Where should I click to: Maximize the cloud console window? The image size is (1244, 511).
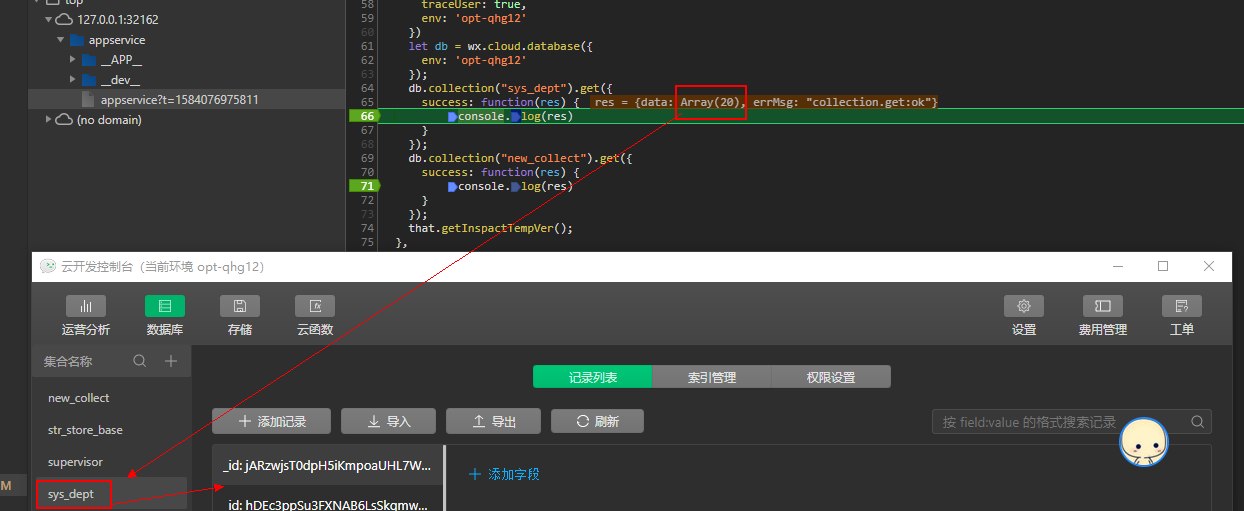1163,266
